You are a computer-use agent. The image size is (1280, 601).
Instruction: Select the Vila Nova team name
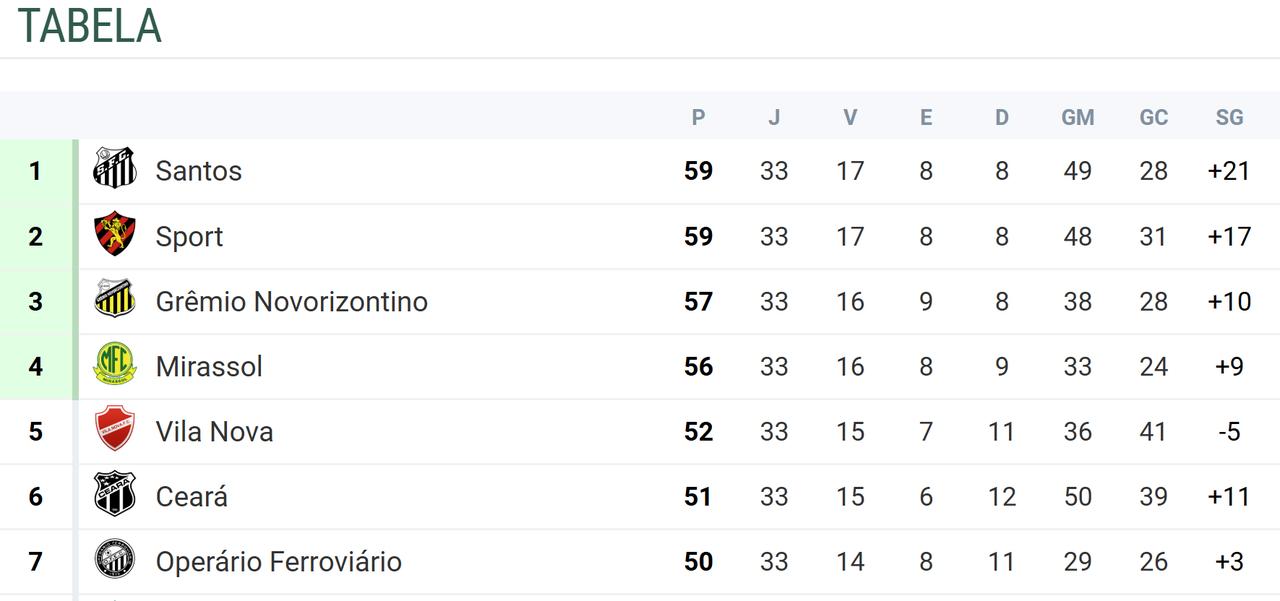214,432
